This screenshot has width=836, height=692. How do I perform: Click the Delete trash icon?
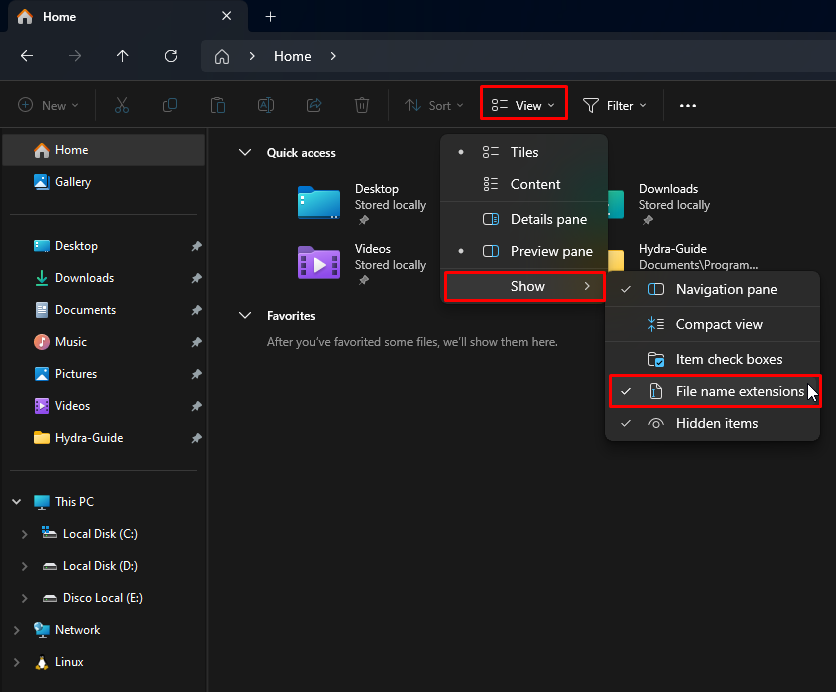point(361,105)
